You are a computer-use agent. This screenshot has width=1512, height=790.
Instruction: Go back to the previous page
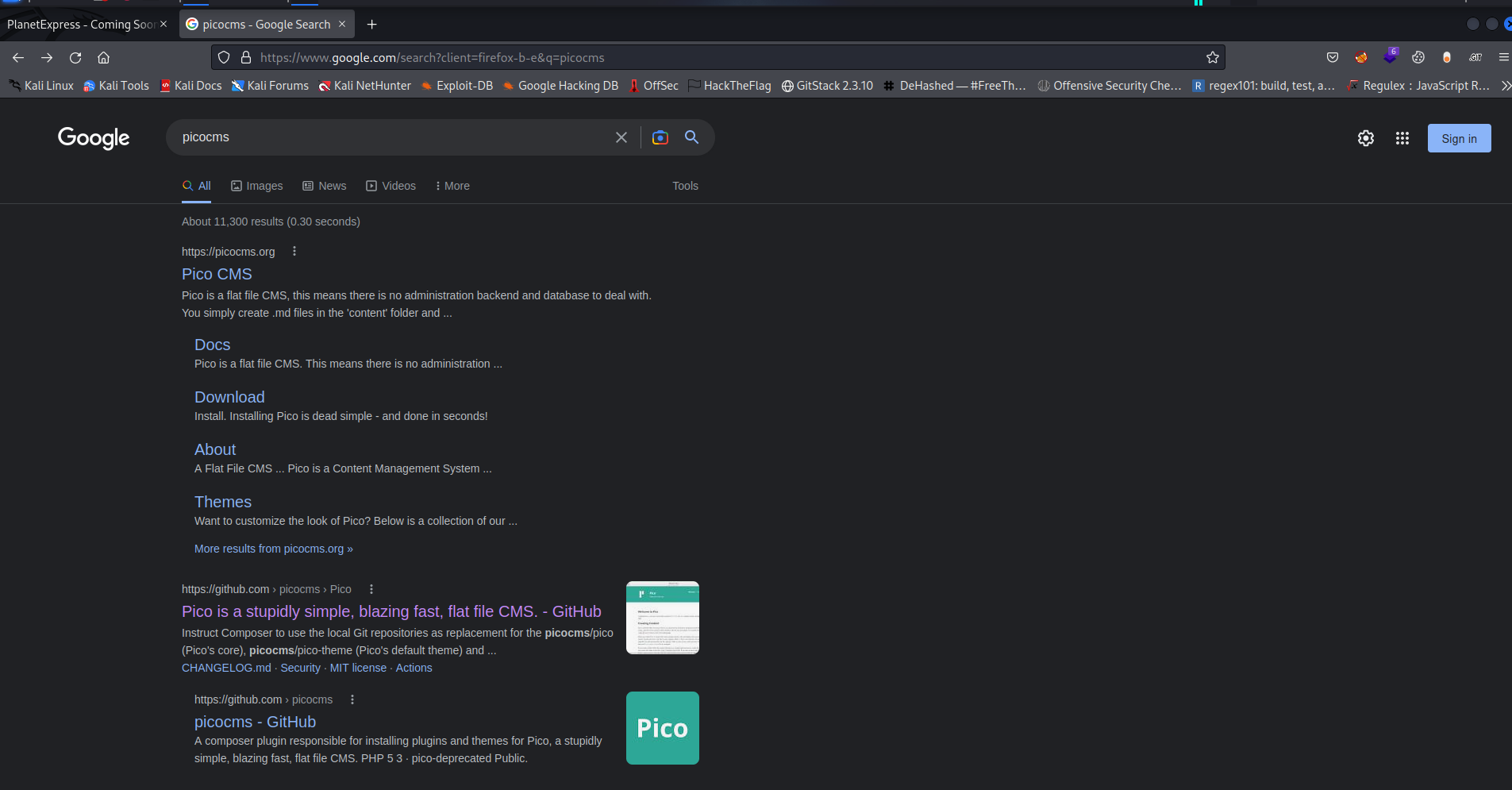tap(18, 57)
